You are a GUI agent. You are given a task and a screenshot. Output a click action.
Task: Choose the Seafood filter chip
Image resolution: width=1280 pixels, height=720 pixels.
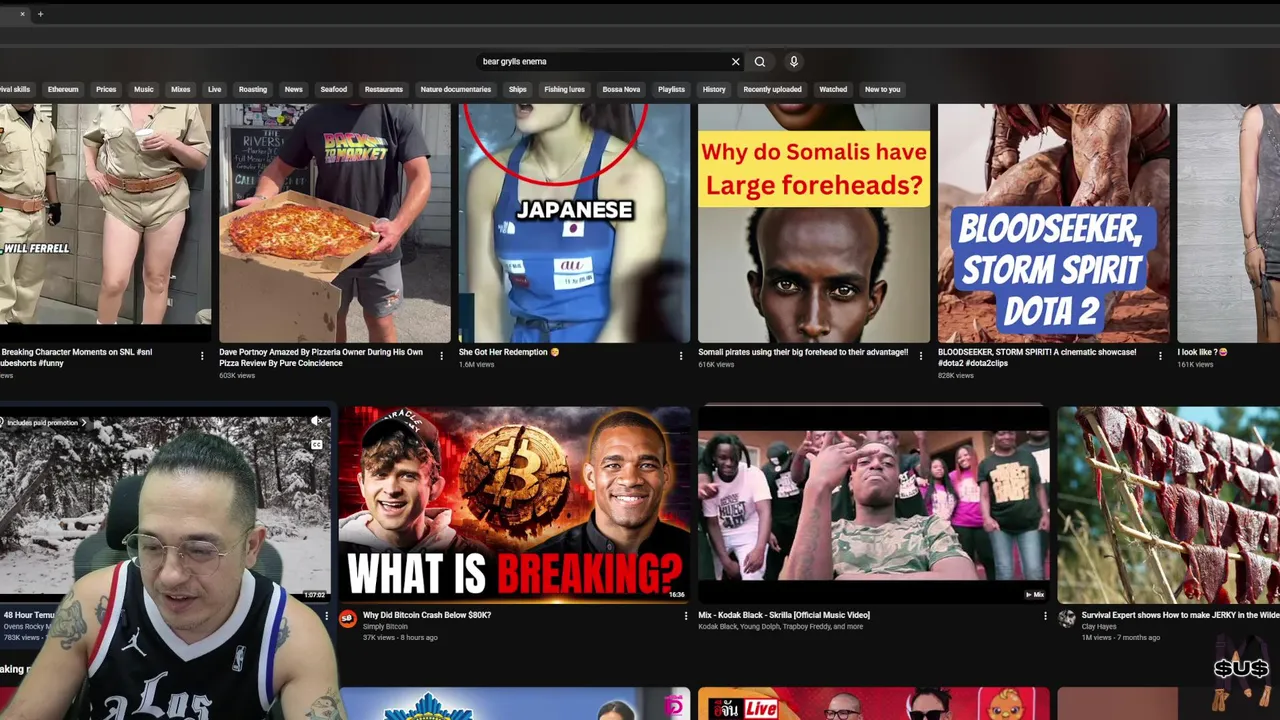[334, 89]
